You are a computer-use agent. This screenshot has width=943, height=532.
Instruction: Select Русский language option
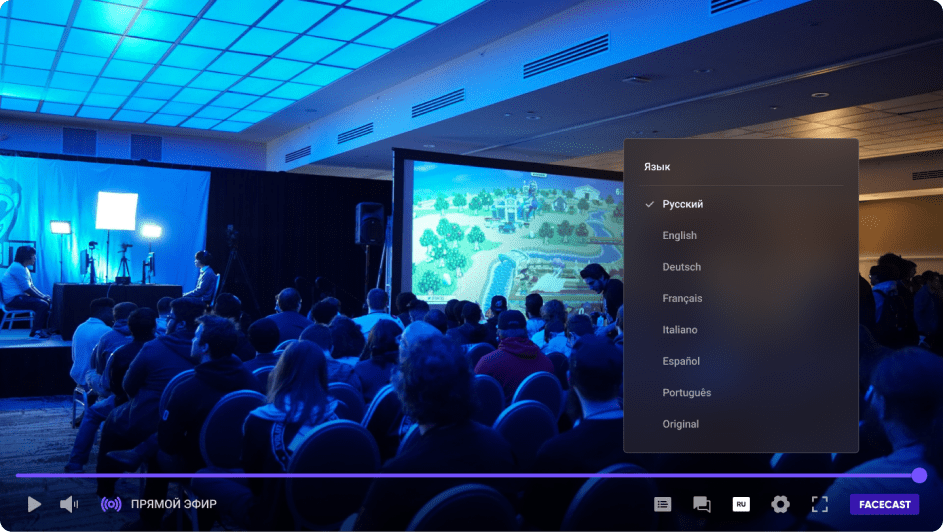(x=682, y=204)
